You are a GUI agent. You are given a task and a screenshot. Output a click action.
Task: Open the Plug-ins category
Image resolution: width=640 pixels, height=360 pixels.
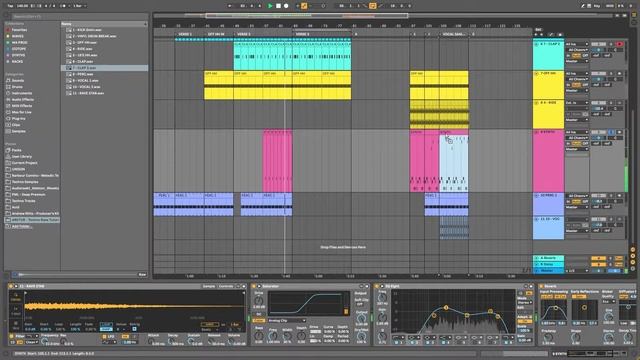coord(18,118)
